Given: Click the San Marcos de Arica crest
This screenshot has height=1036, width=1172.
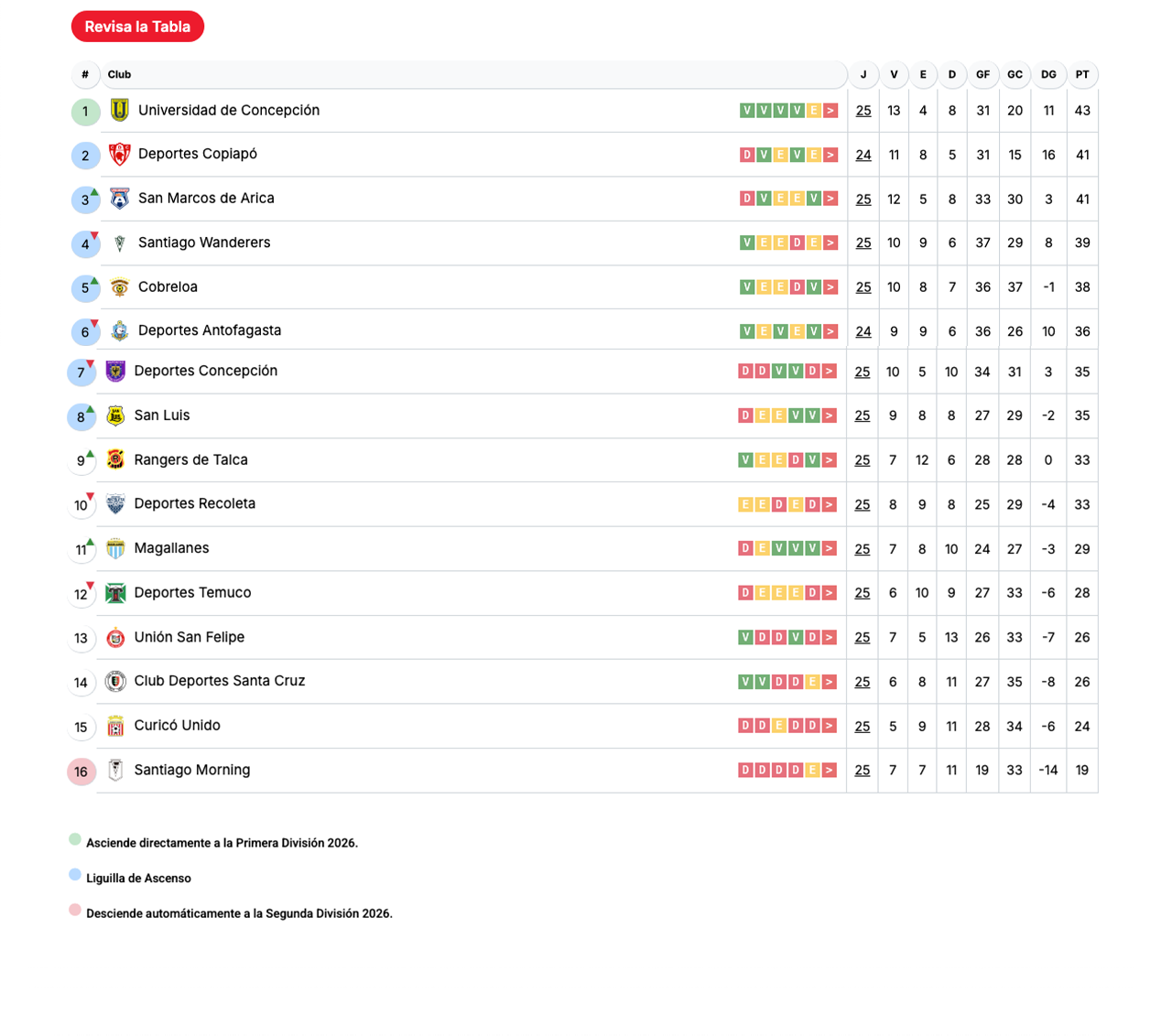Looking at the screenshot, I should (x=119, y=199).
